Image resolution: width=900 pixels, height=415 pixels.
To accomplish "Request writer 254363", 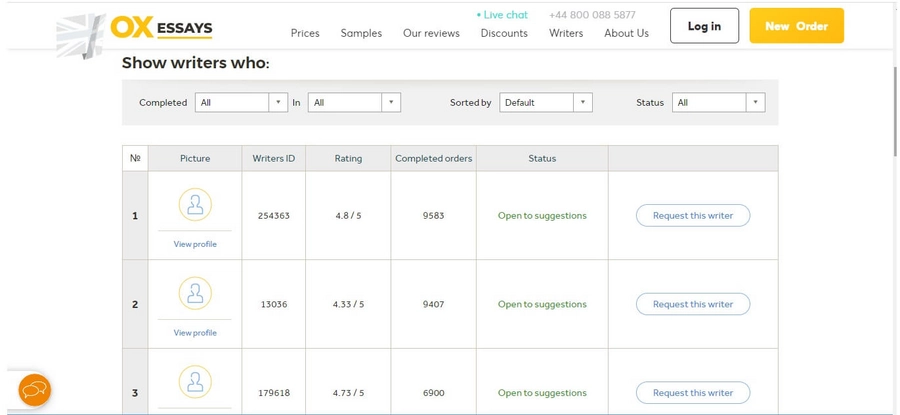I will 693,216.
